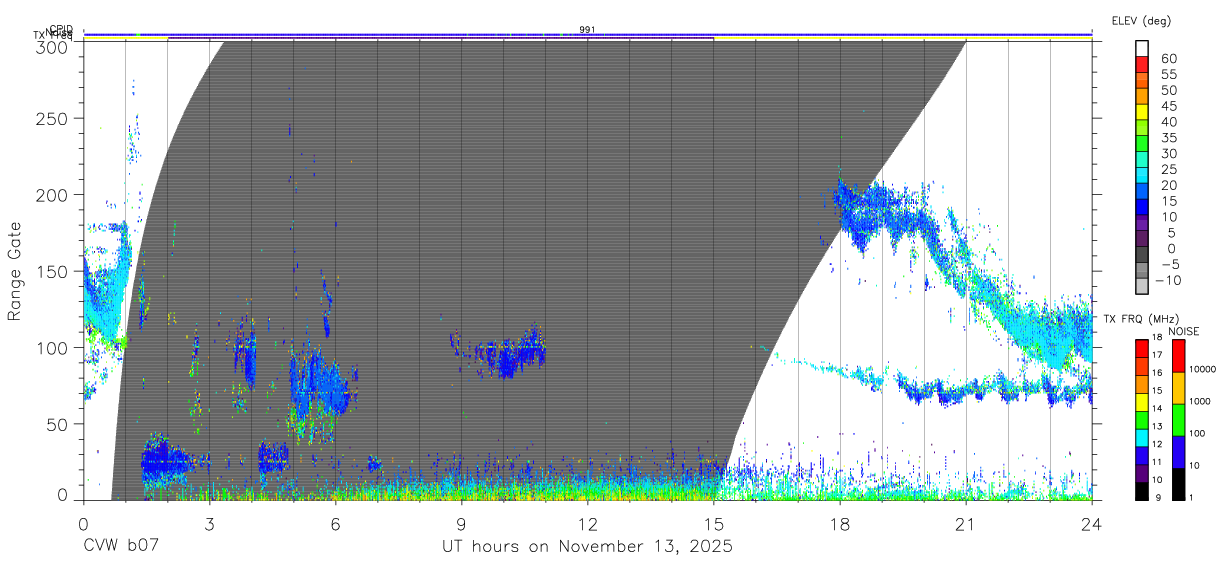Click the green swatch in TX FRQ colorbar
Image resolution: width=1228 pixels, height=567 pixels.
(1142, 419)
